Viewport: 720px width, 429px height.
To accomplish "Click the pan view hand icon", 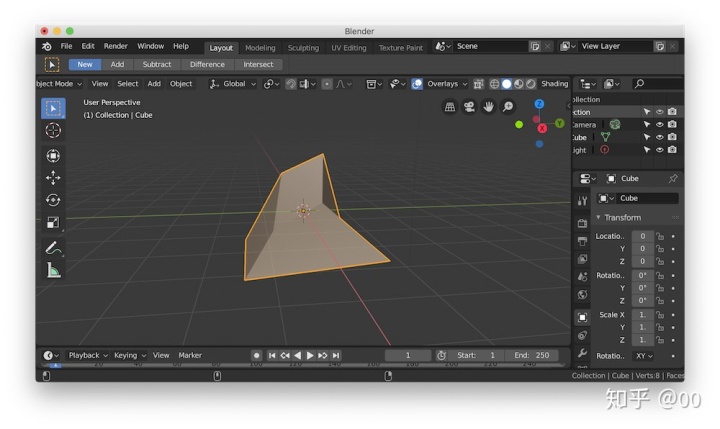I will (488, 107).
